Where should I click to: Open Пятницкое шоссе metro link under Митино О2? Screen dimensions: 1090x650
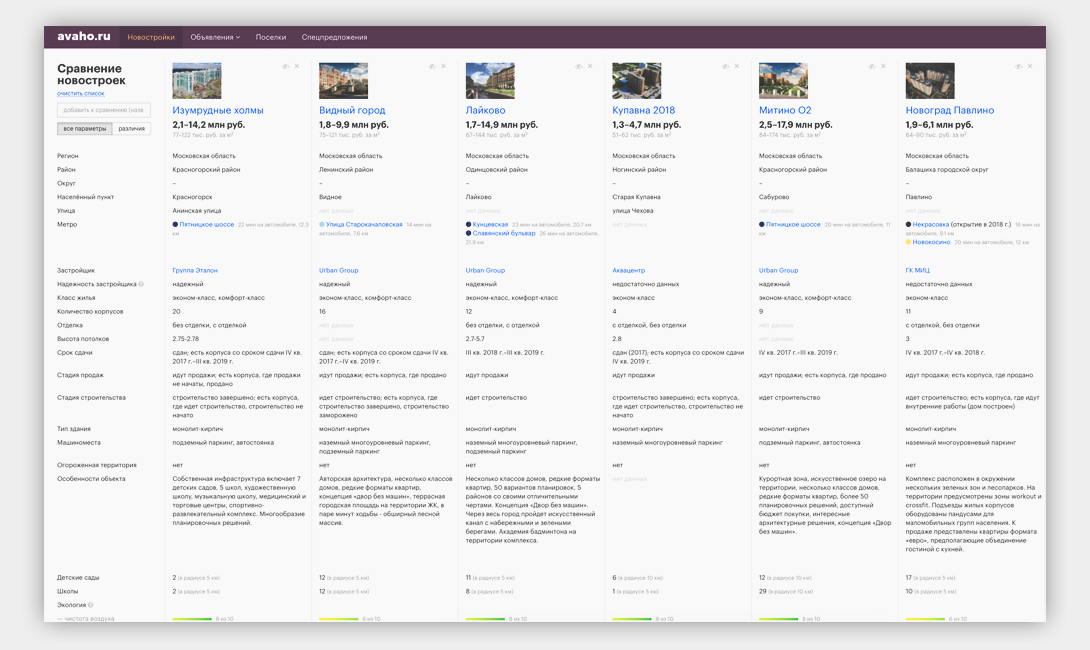[x=793, y=225]
